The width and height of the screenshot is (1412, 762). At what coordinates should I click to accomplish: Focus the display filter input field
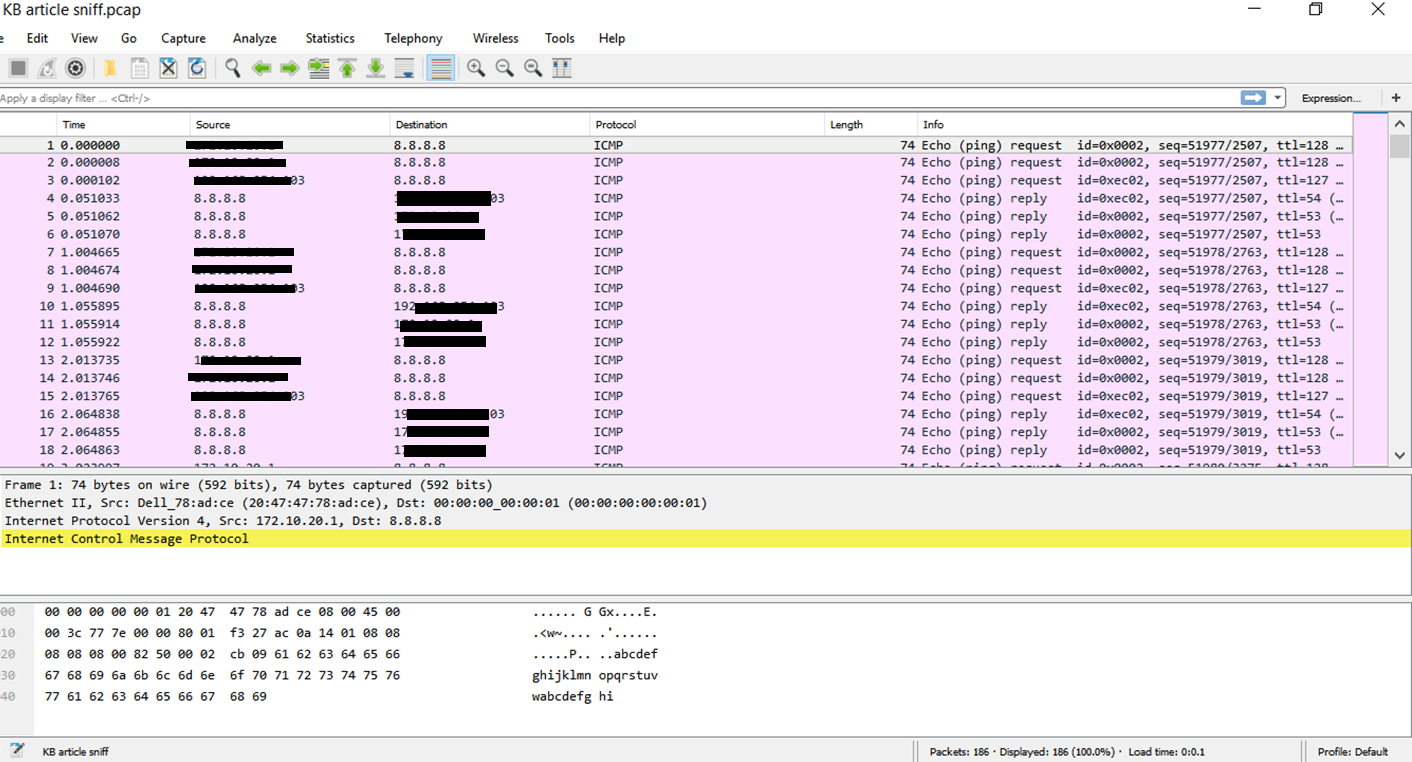tap(618, 98)
